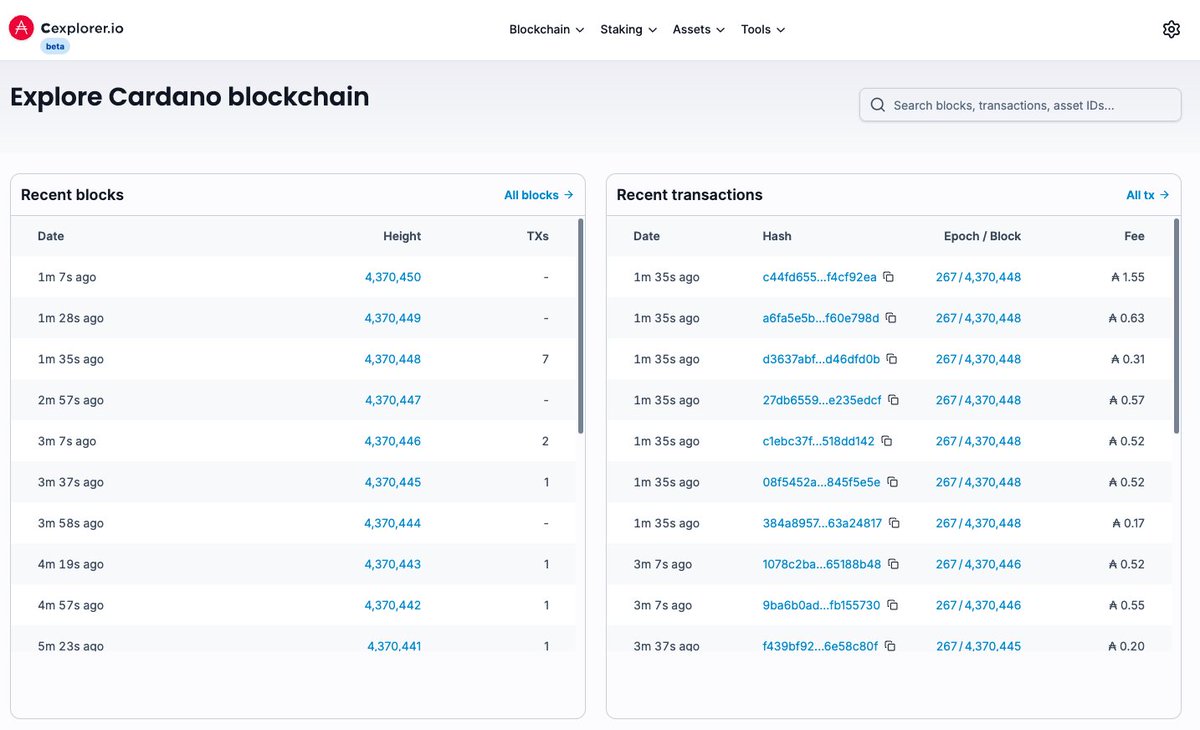
Task: Expand the Tools menu
Action: pyautogui.click(x=763, y=29)
